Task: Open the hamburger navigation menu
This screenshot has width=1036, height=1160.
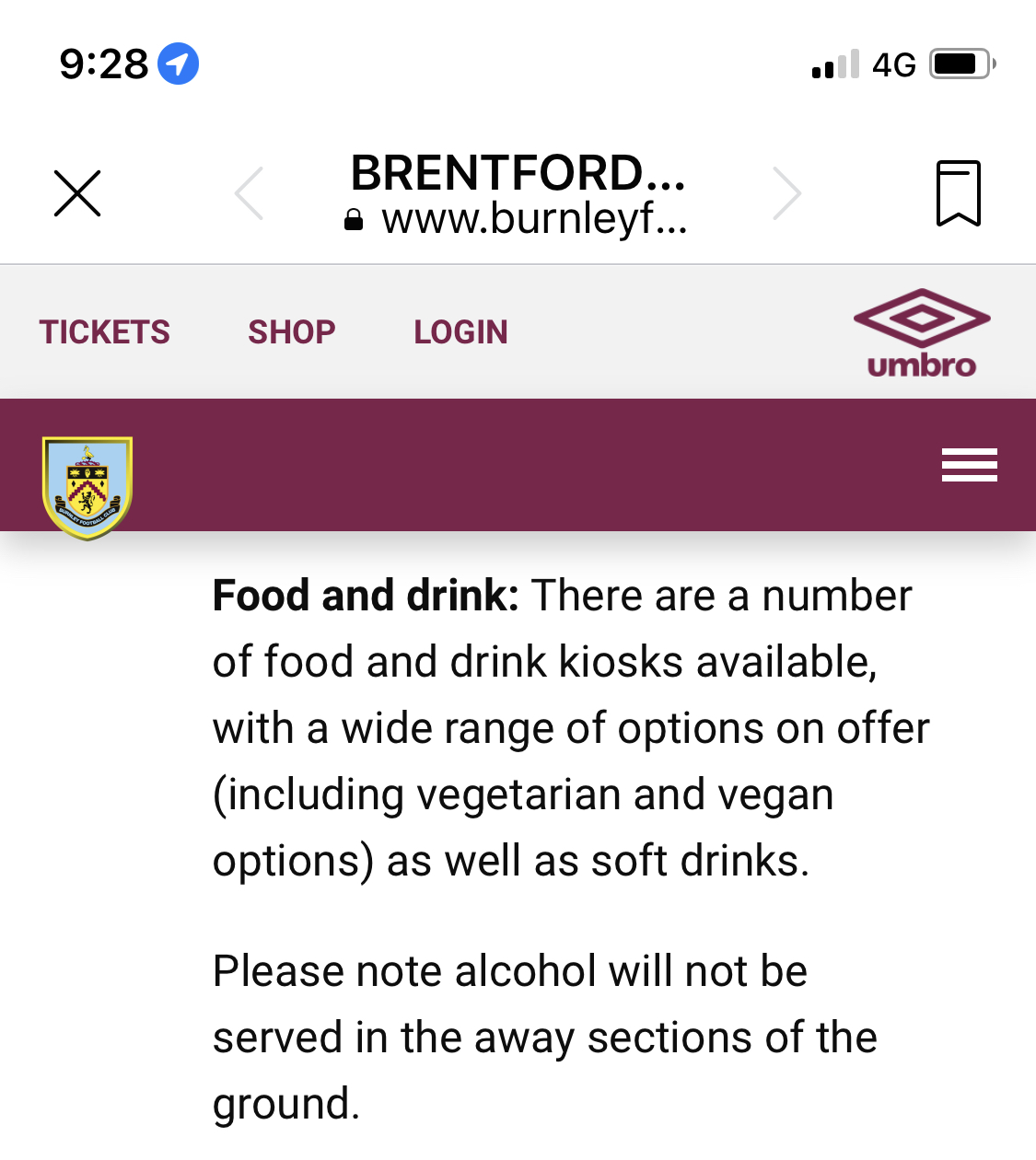Action: pos(969,465)
